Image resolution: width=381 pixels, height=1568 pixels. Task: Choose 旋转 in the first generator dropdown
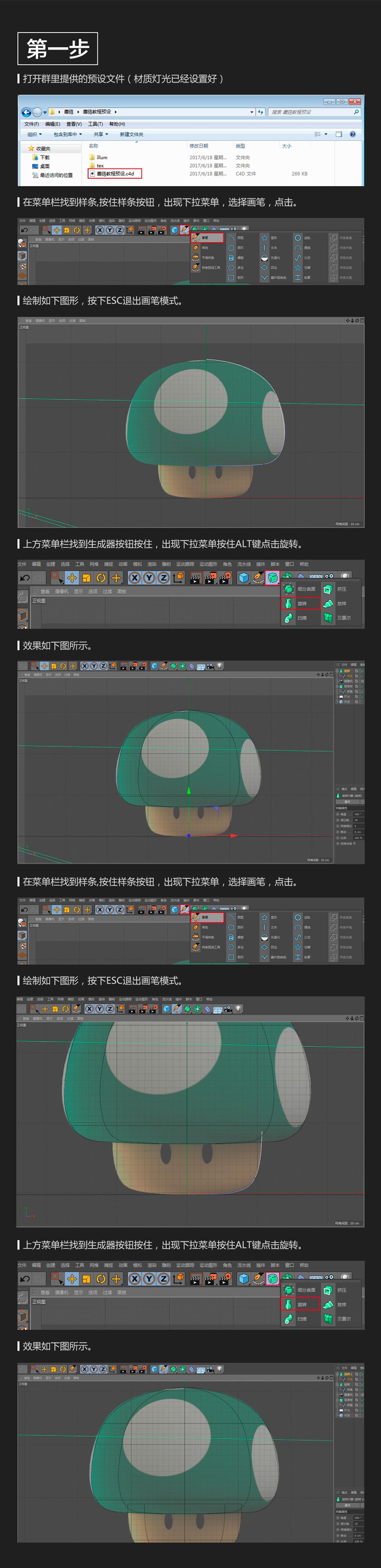click(301, 604)
